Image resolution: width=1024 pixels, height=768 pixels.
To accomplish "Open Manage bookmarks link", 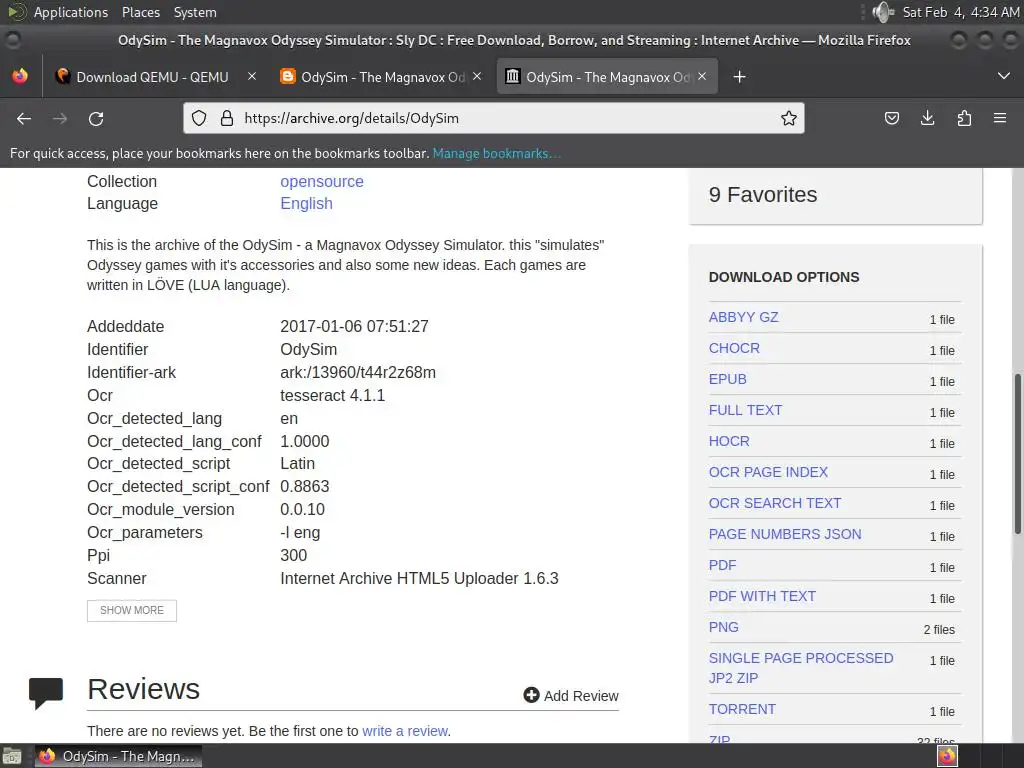I will coord(496,153).
